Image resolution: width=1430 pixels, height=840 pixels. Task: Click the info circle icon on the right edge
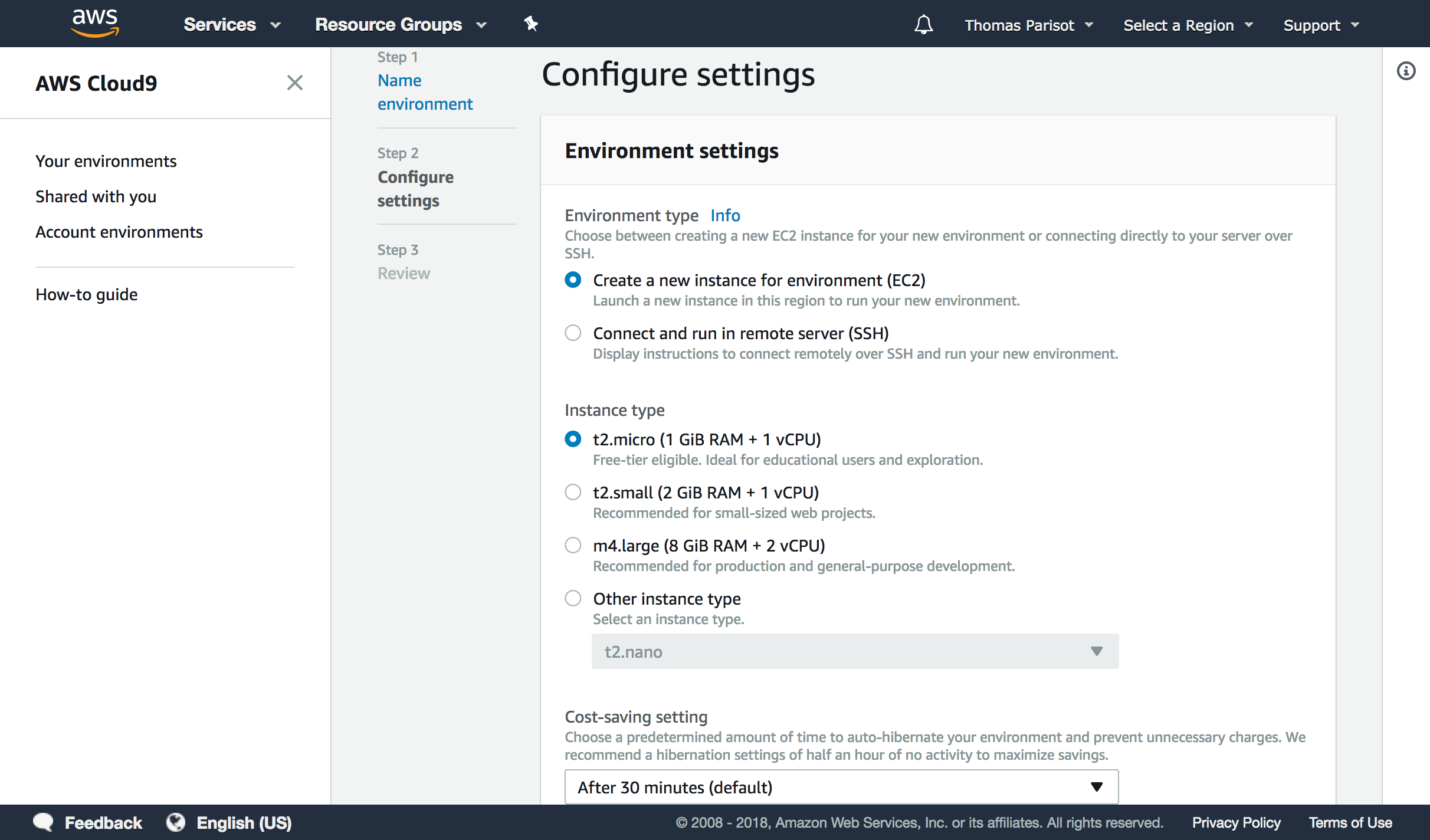[x=1408, y=70]
